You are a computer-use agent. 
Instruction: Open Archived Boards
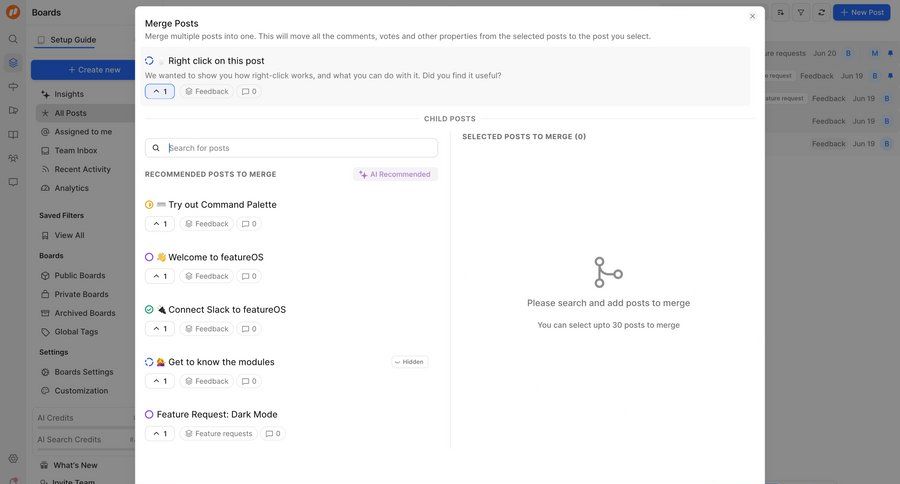pos(84,313)
